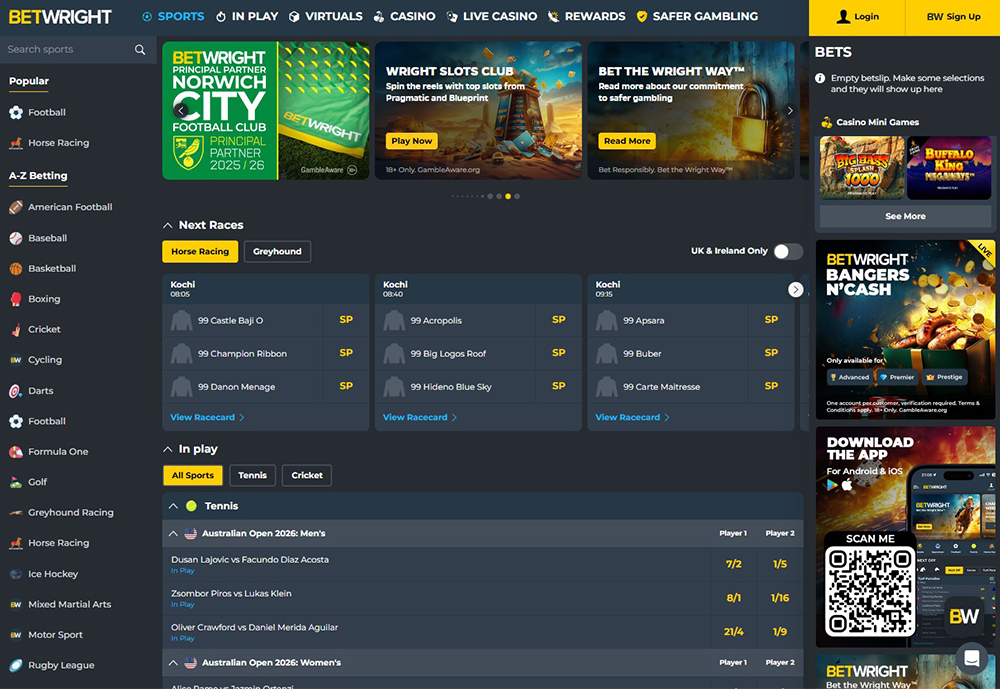
Task: Select the Greyhound races filter
Action: pyautogui.click(x=277, y=252)
